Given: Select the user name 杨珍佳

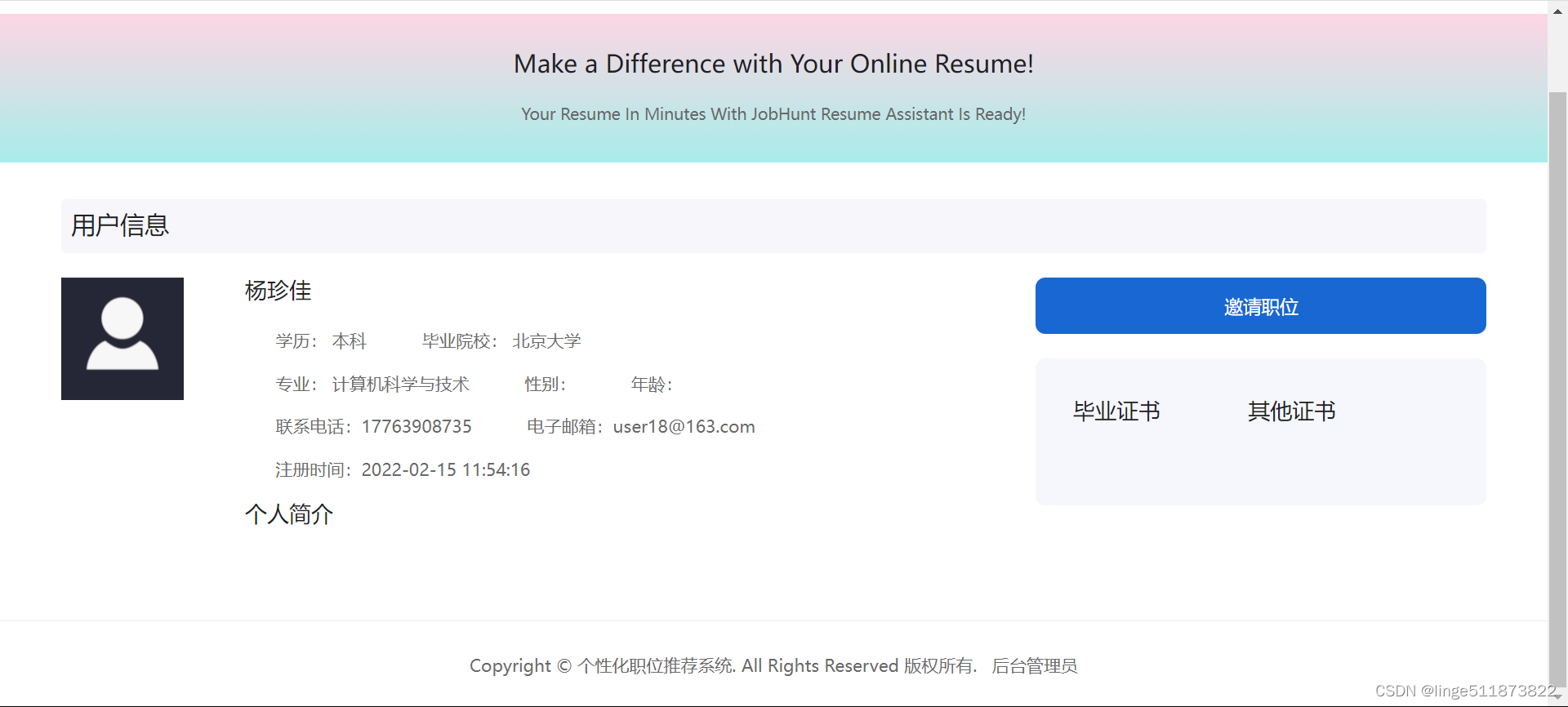Looking at the screenshot, I should tap(278, 291).
